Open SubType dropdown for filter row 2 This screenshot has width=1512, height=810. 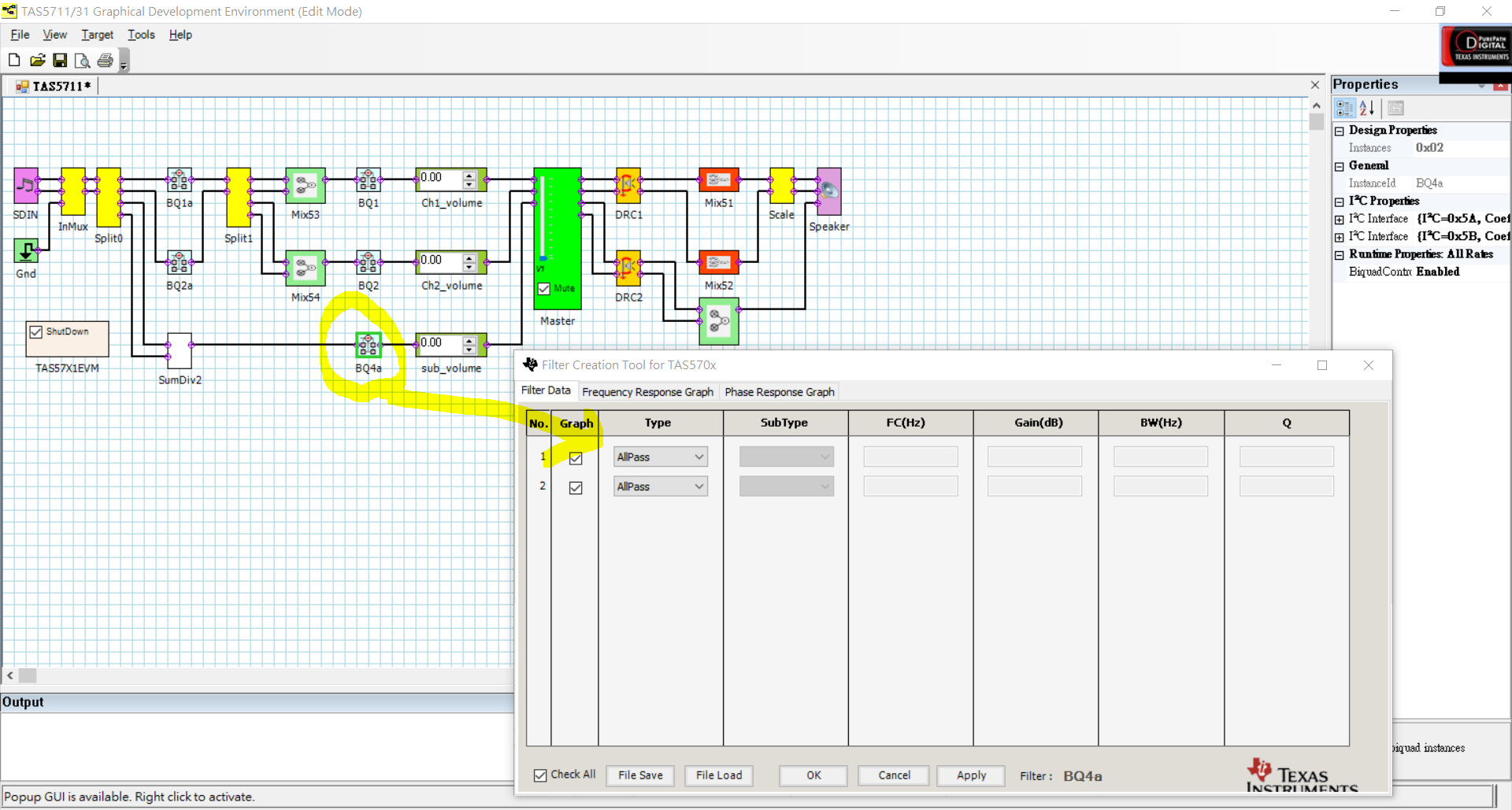coord(786,486)
